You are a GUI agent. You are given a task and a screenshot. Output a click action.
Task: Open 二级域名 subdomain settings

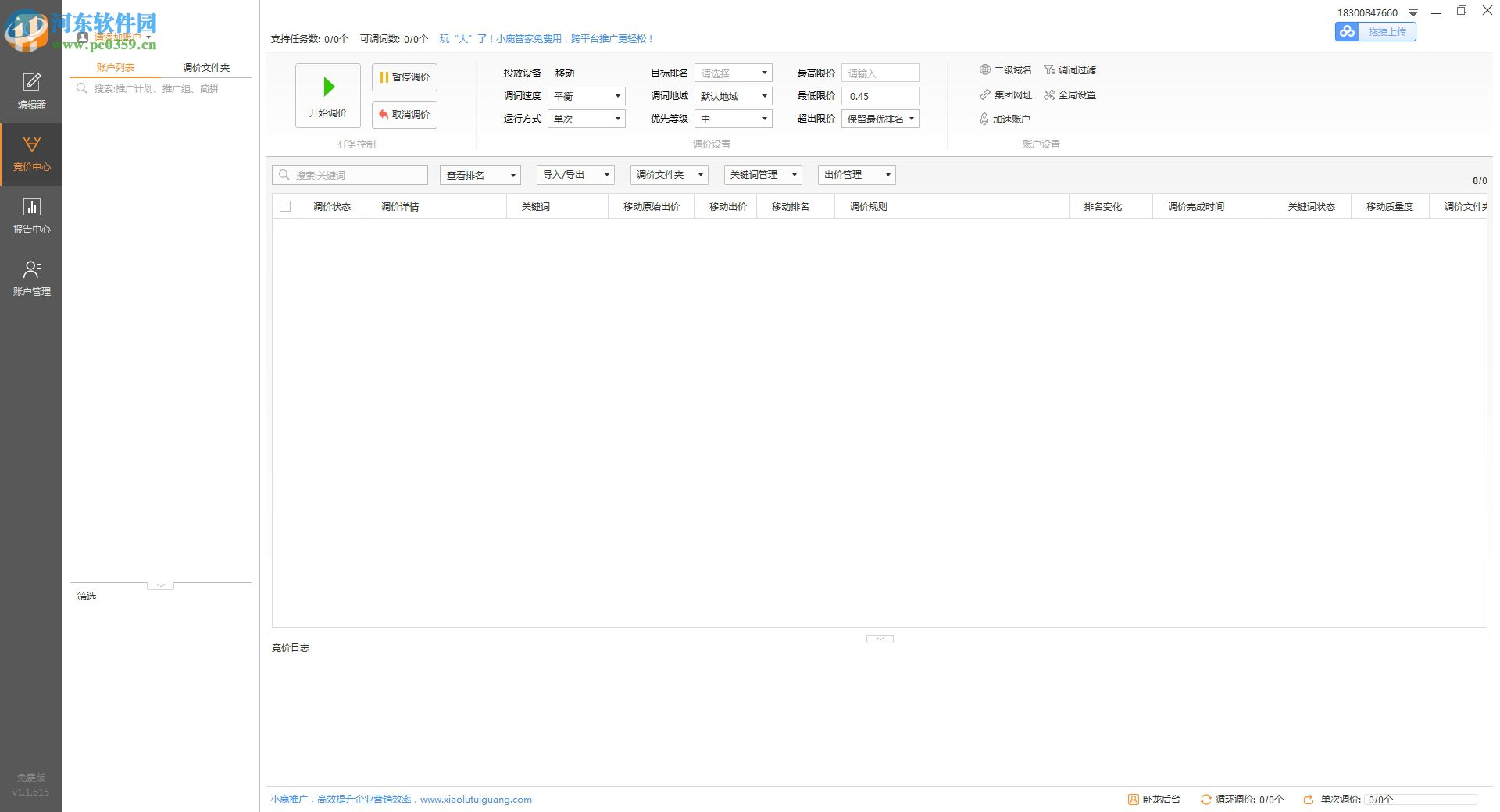[x=1005, y=70]
